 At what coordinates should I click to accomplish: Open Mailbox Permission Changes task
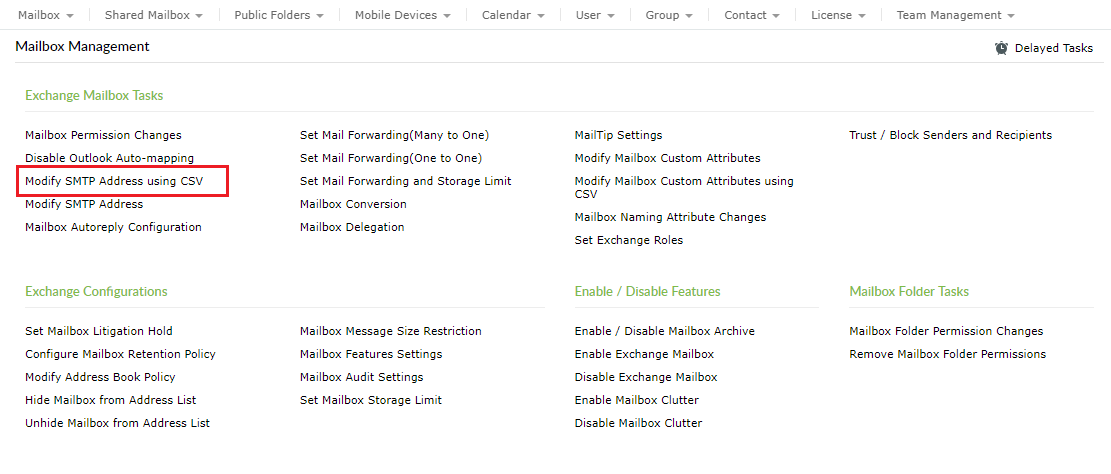coord(103,135)
